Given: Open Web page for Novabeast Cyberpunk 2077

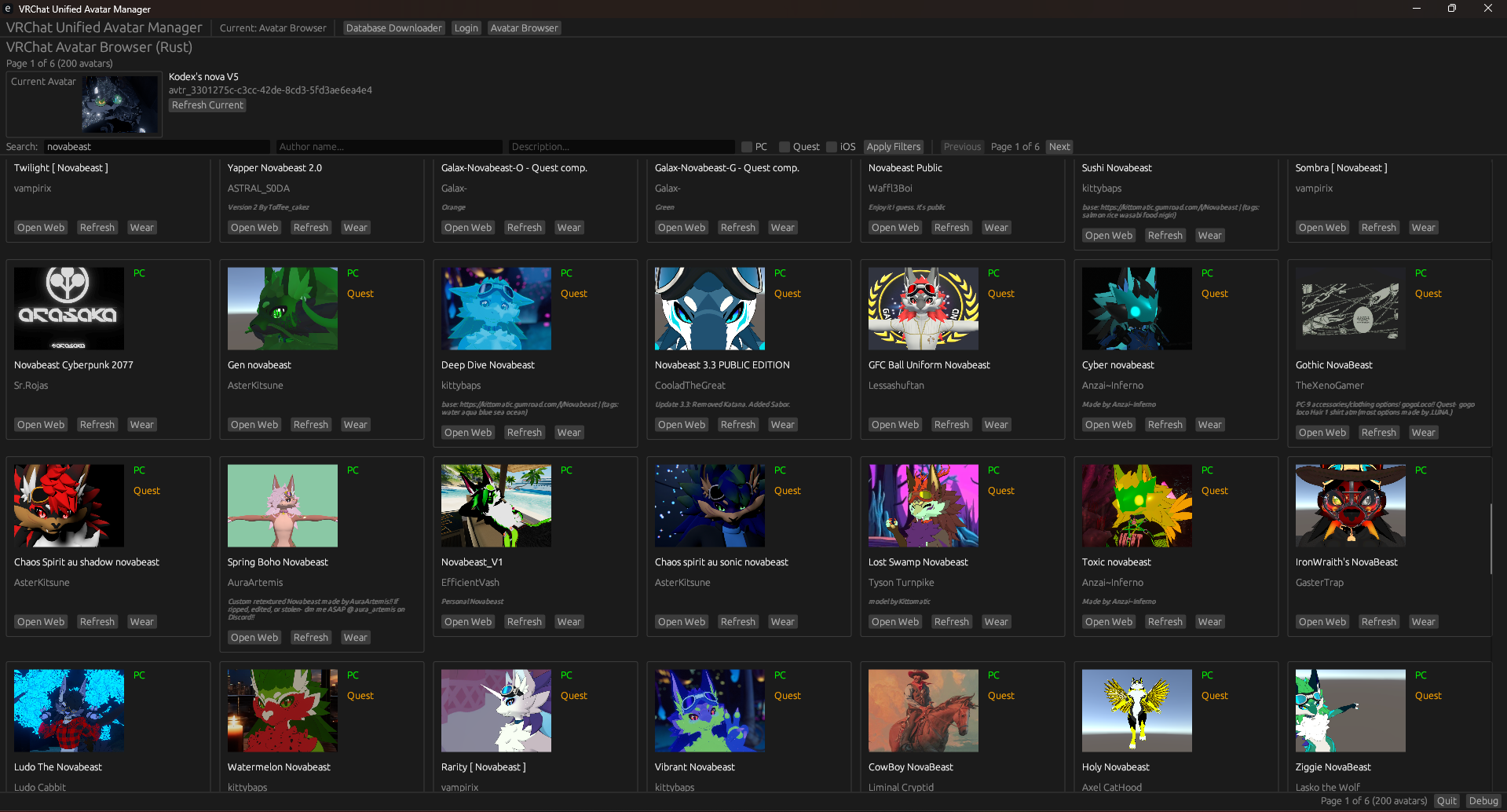Looking at the screenshot, I should [x=41, y=424].
